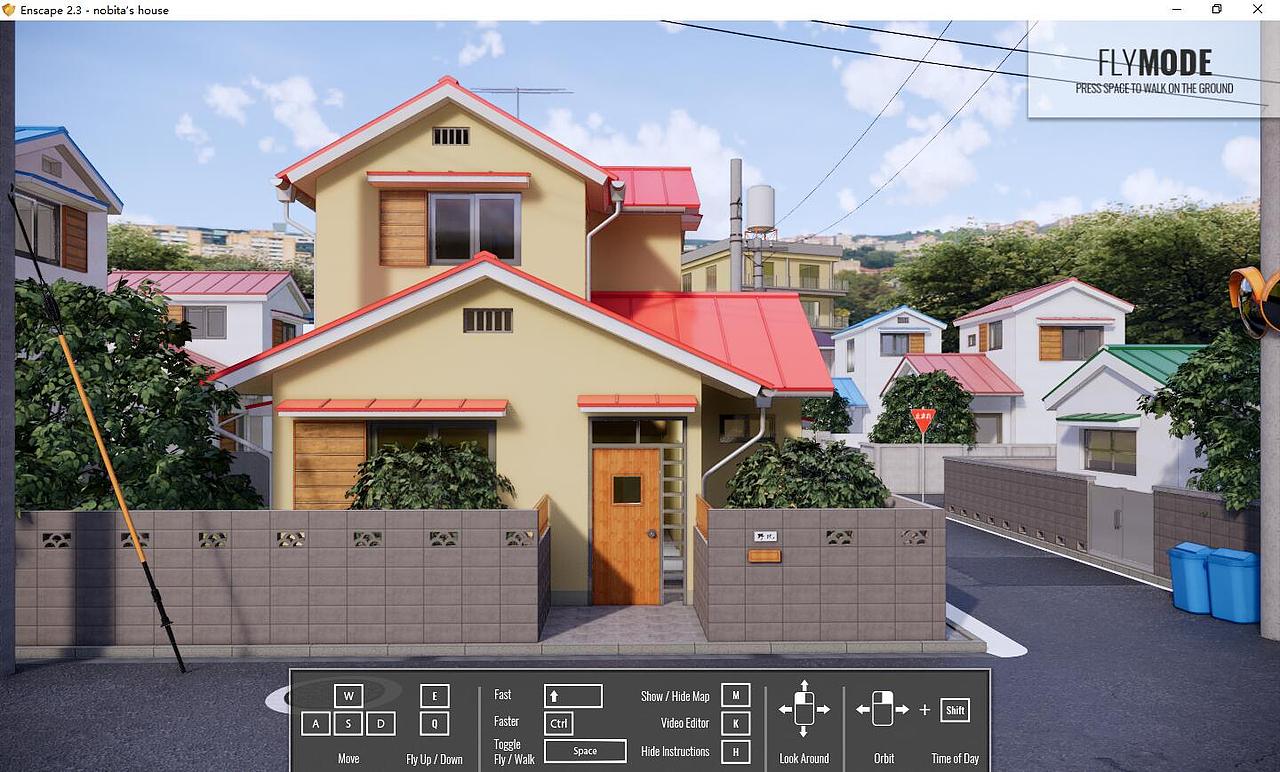Click the Toggle Fly / Walk label

[x=514, y=752]
